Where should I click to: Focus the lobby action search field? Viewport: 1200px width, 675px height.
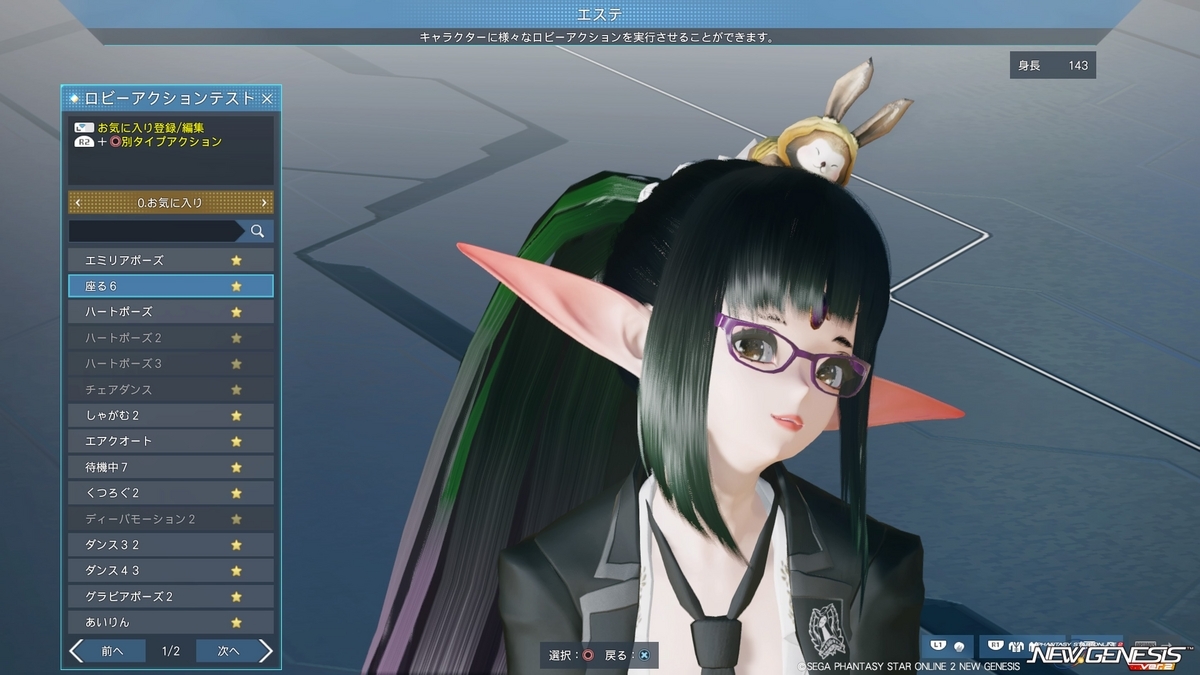pyautogui.click(x=157, y=231)
